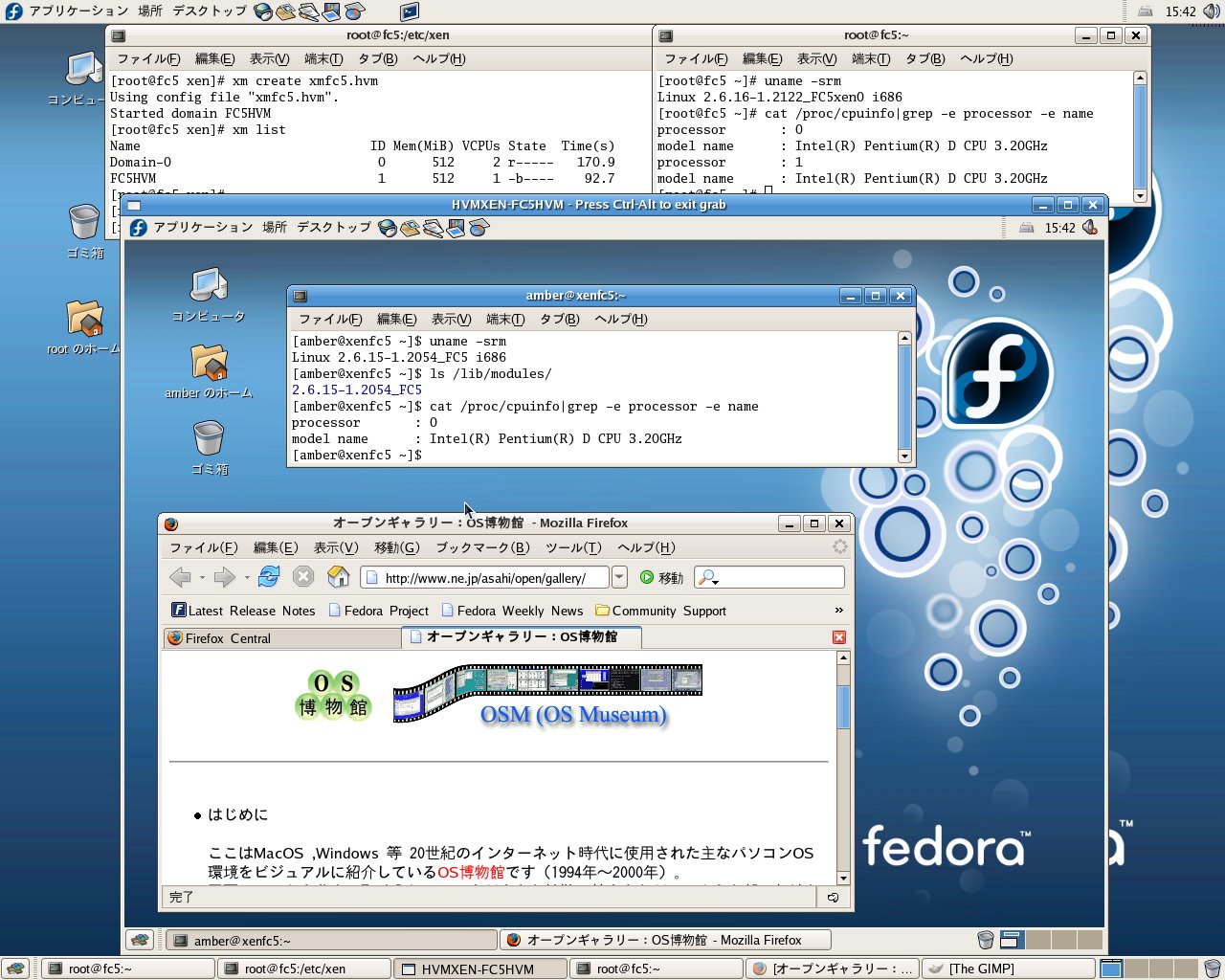The width and height of the screenshot is (1225, 980).
Task: Click Firefox Back arrow button
Action: point(179,577)
